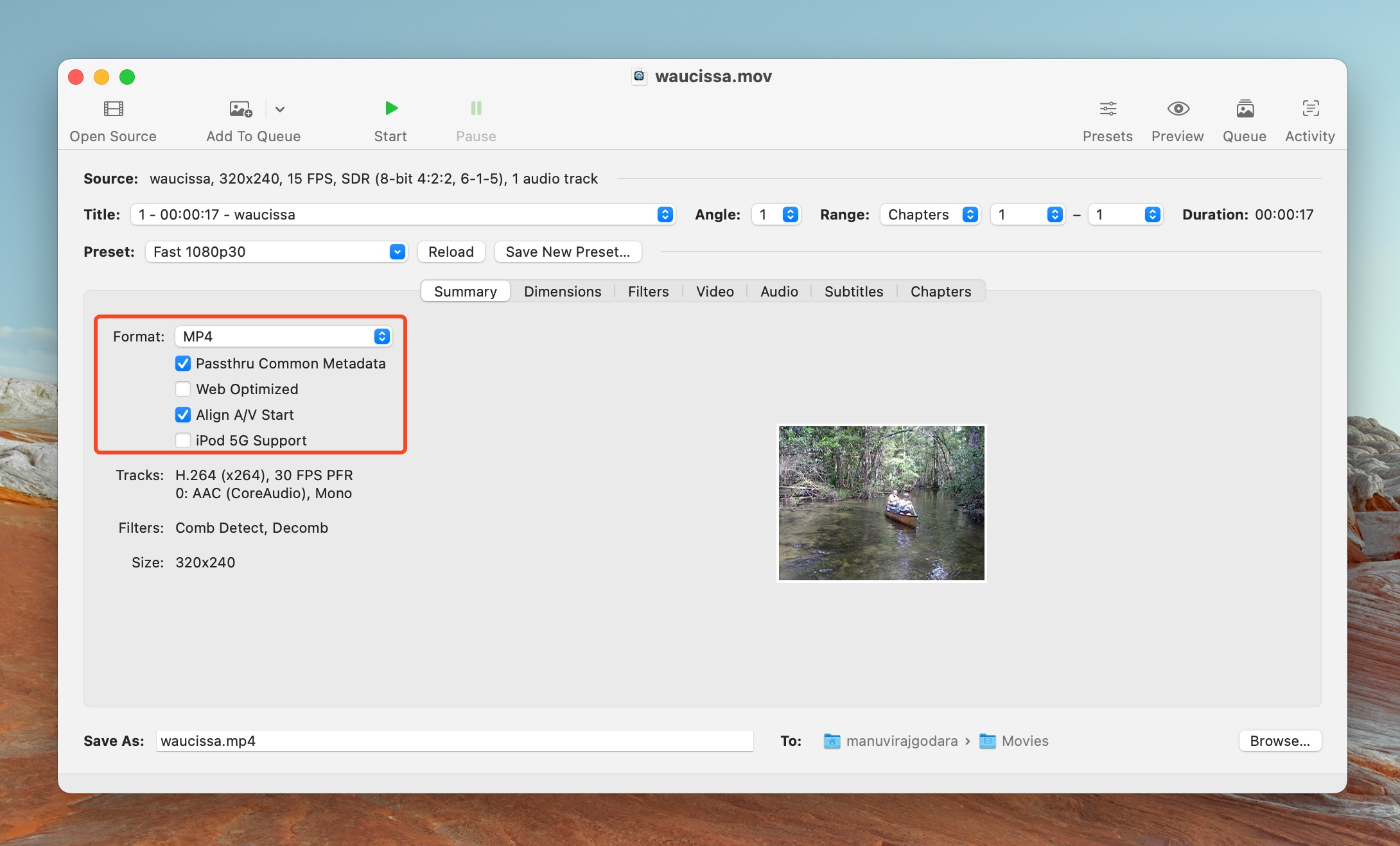Uncheck Passthru Common Metadata
Viewport: 1400px width, 846px height.
pos(183,363)
